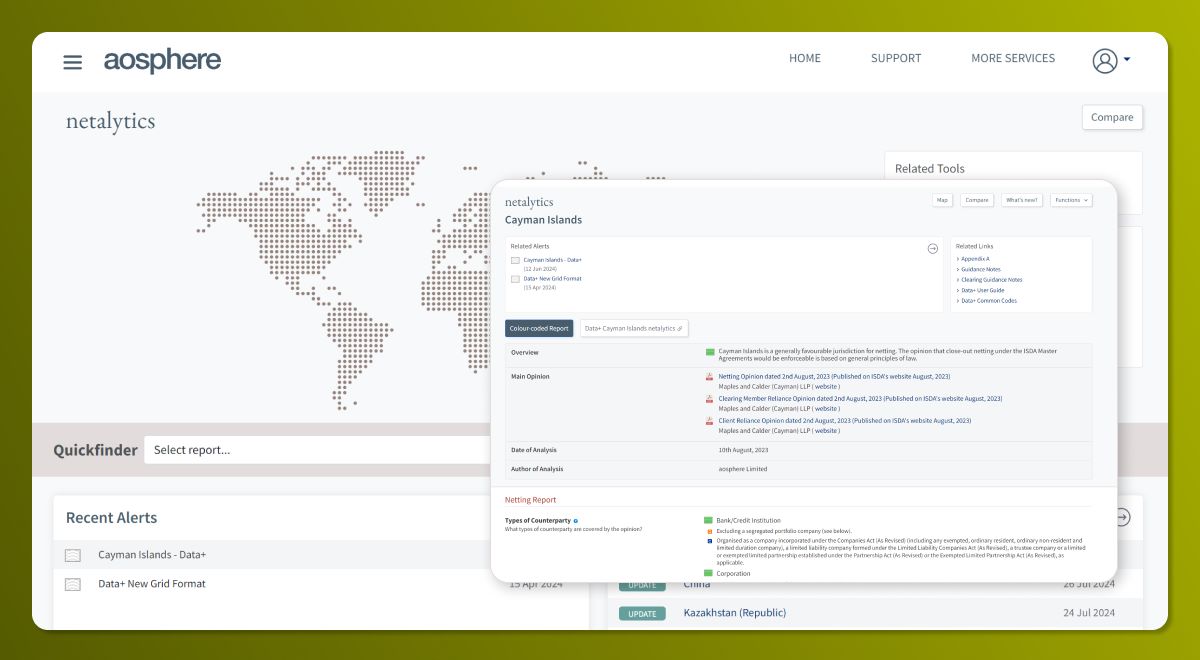Go to HOME in the top navigation
Screen dimensions: 1200x660
pos(805,58)
